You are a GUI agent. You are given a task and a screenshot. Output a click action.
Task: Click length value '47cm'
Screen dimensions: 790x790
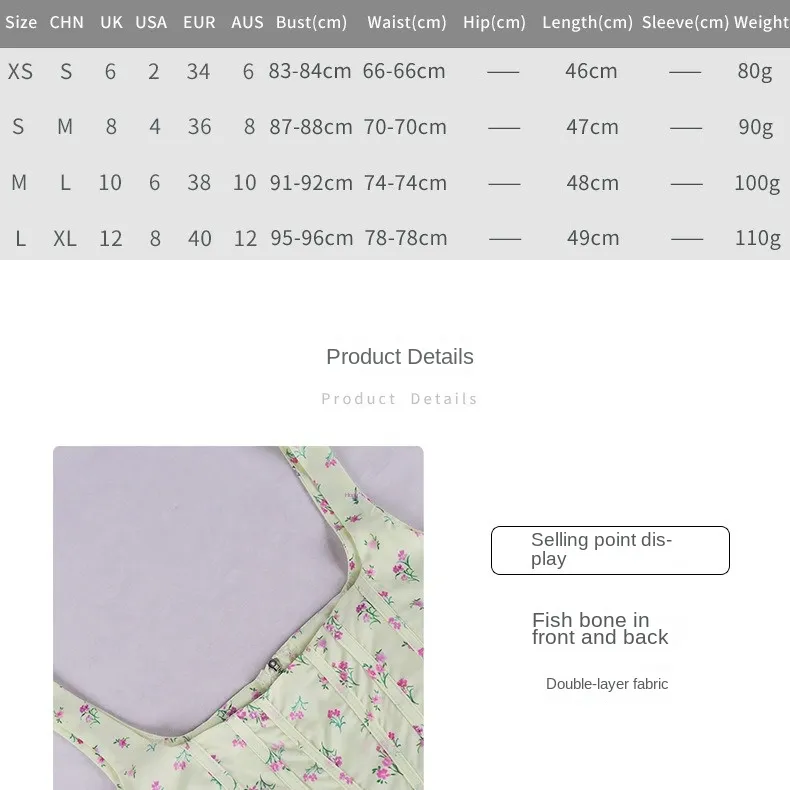coord(592,127)
